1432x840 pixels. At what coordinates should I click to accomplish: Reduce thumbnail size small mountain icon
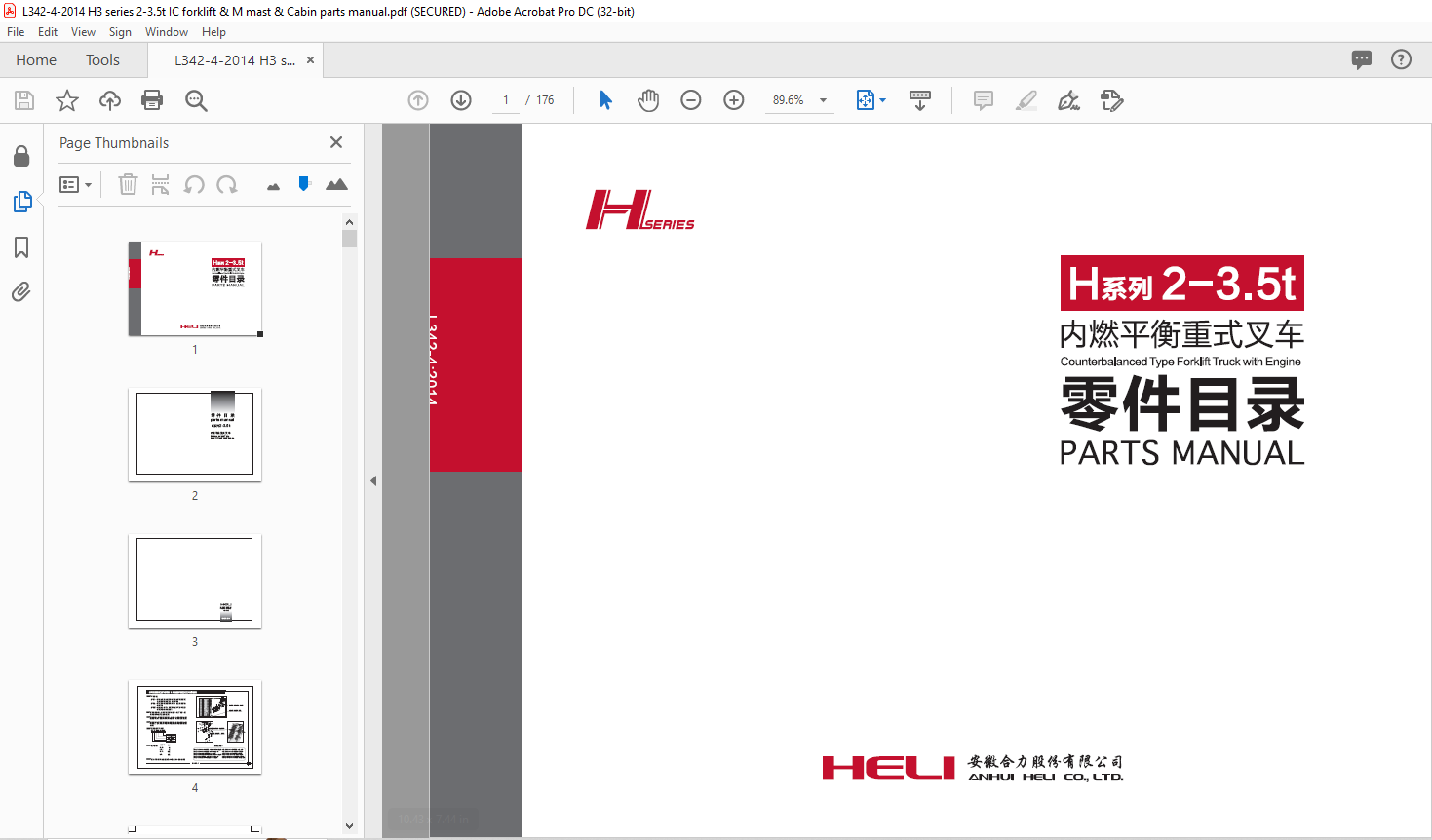click(x=273, y=186)
